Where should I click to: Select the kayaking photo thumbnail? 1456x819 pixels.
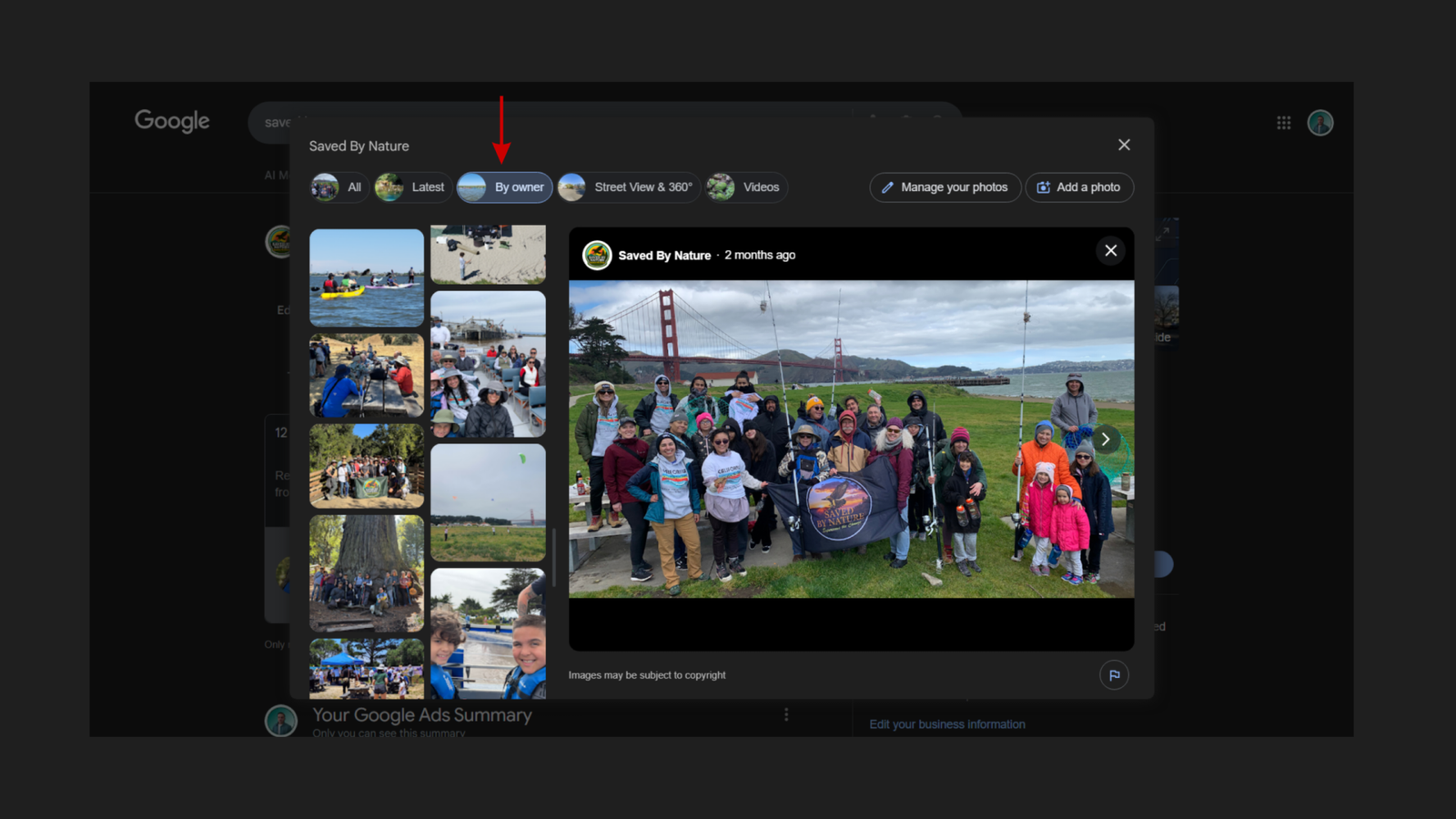point(366,278)
